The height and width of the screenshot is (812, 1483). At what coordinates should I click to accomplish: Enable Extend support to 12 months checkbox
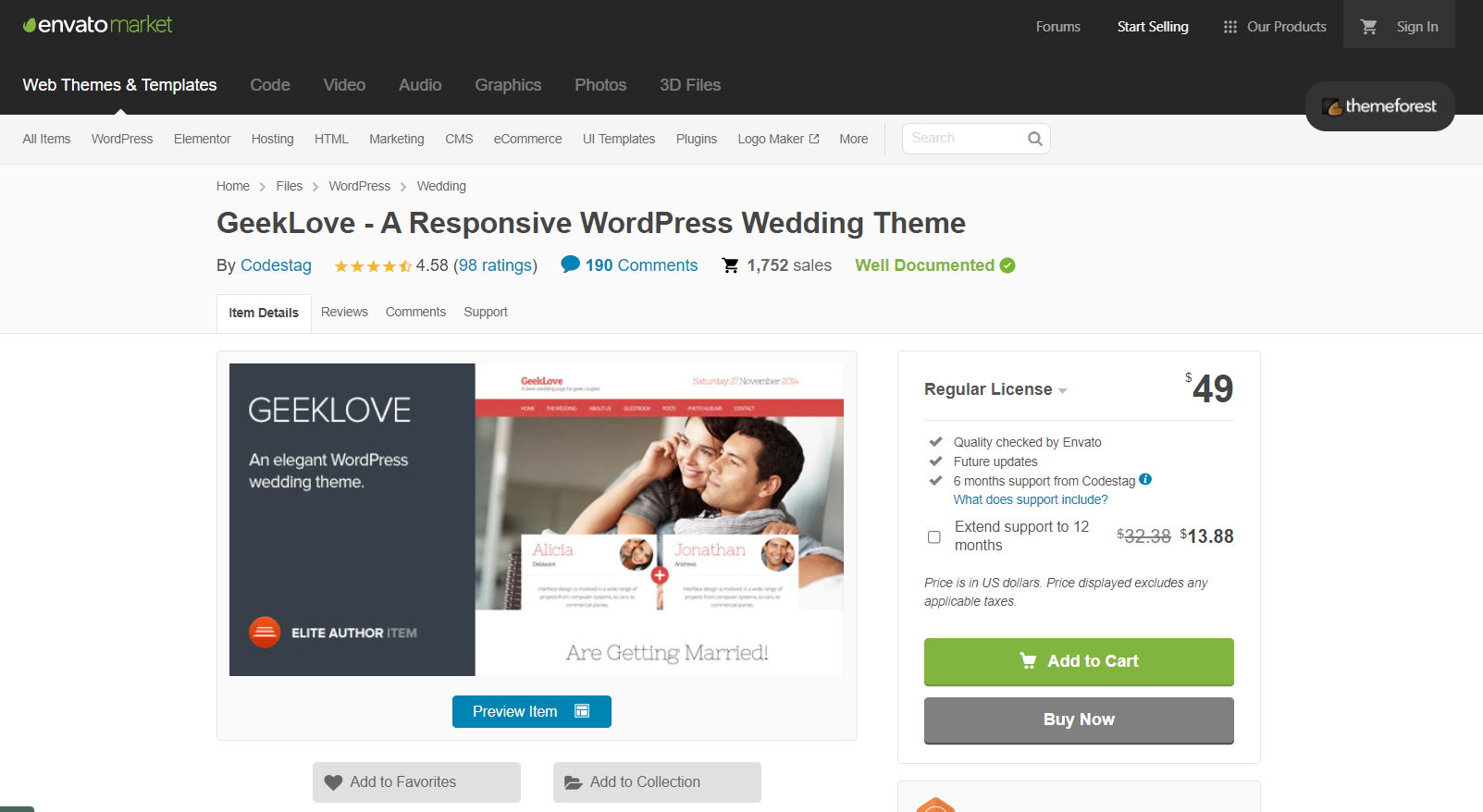pos(934,536)
